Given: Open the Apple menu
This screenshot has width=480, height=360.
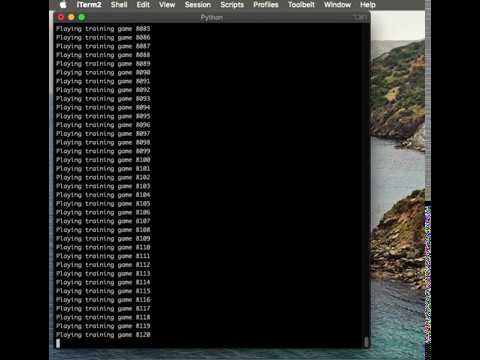Looking at the screenshot, I should (x=63, y=5).
